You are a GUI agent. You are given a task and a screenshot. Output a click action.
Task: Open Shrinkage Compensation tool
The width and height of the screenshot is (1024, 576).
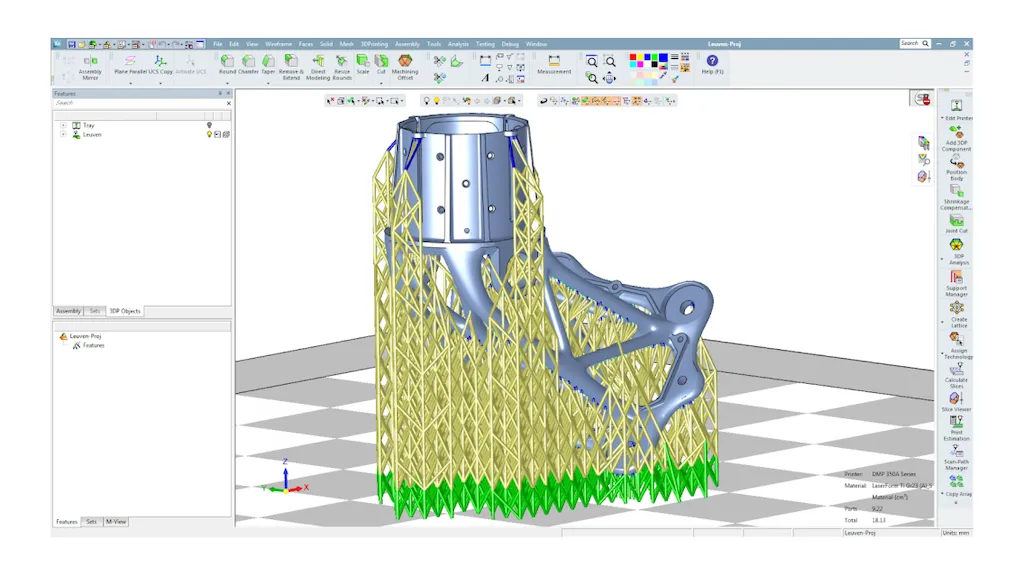point(956,197)
